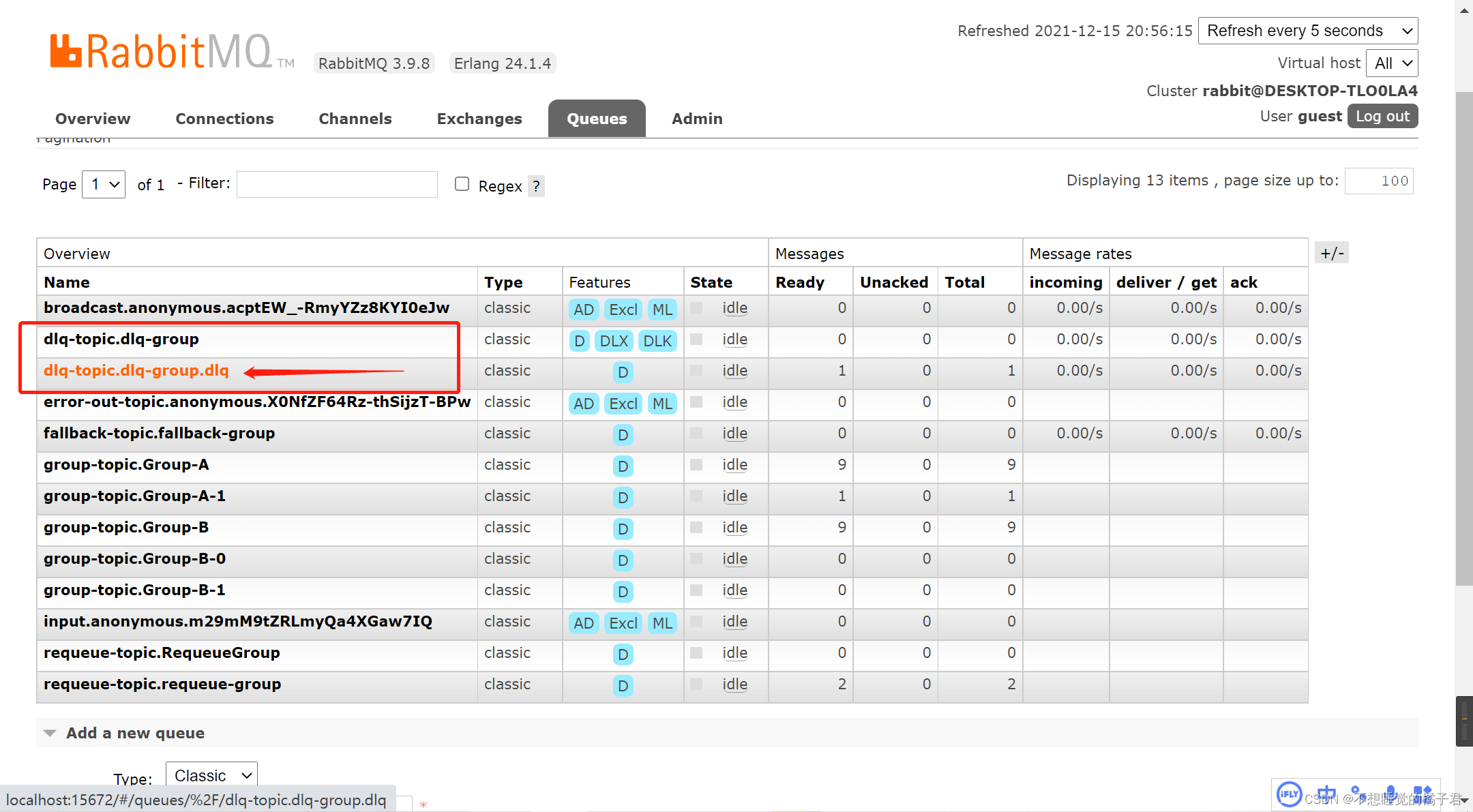Click D badge on fallback-topic.fallback-group row
The width and height of the screenshot is (1473, 812).
[623, 435]
